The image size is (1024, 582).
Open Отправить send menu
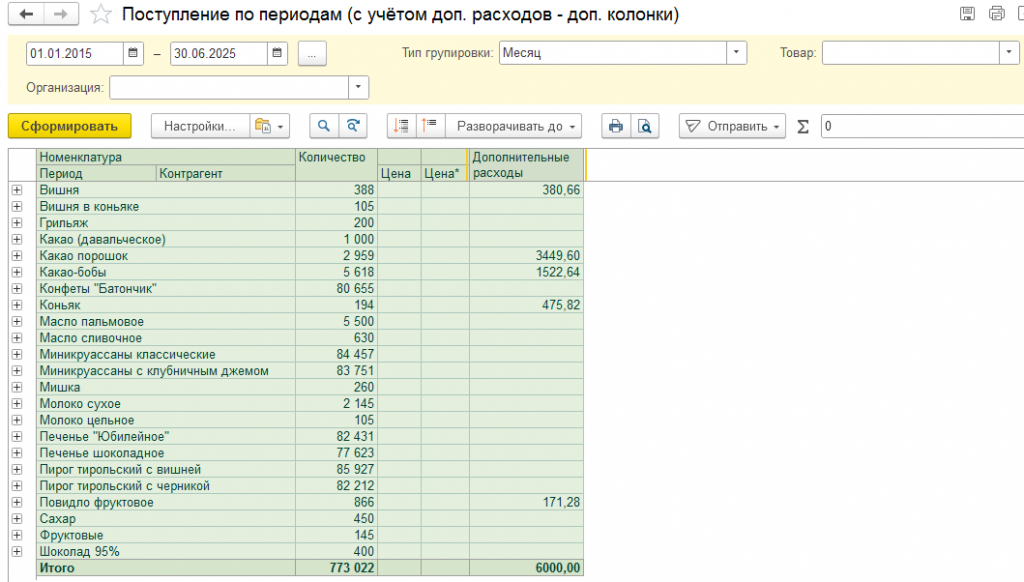[732, 126]
